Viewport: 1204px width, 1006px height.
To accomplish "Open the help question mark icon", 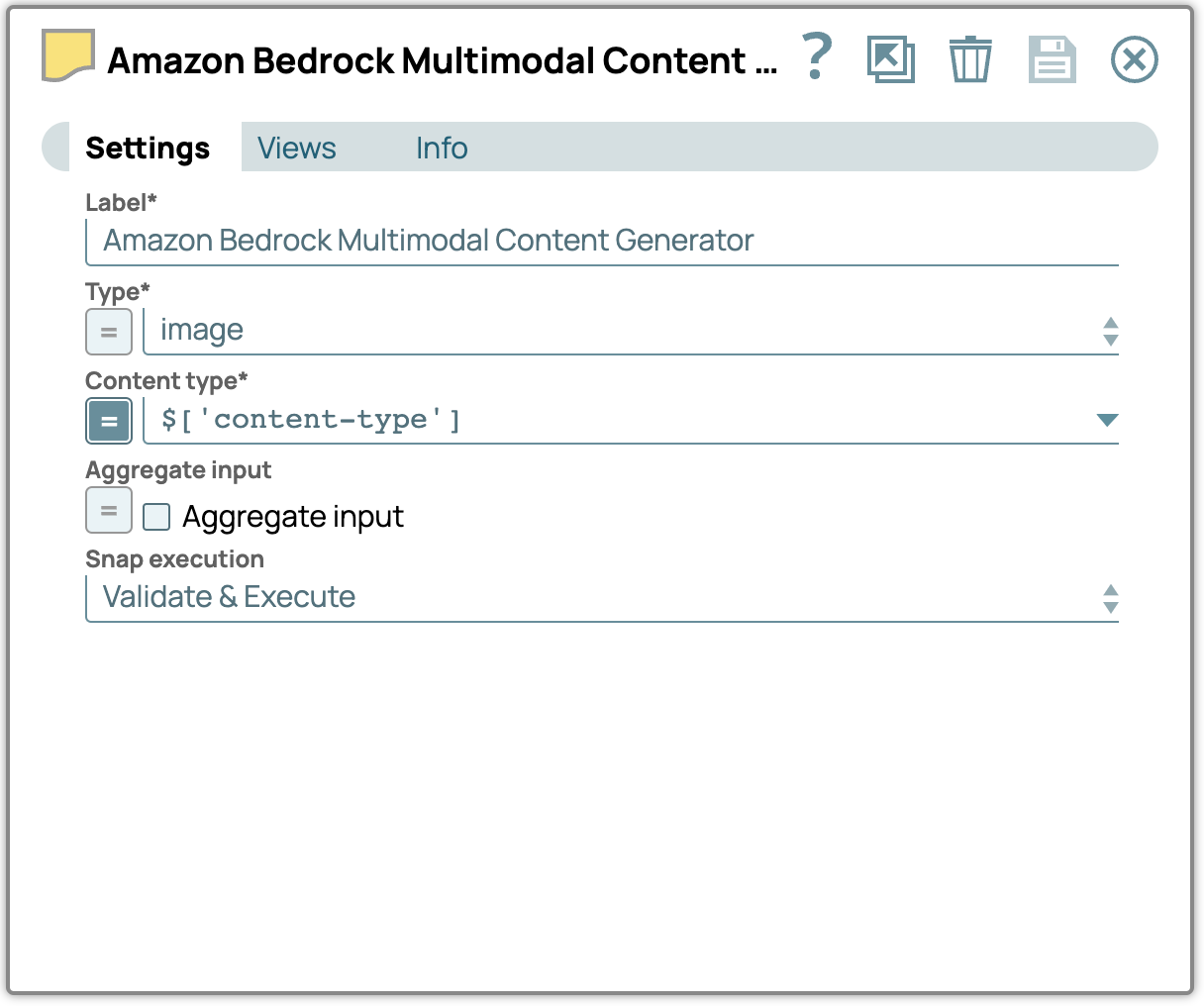I will (x=817, y=57).
